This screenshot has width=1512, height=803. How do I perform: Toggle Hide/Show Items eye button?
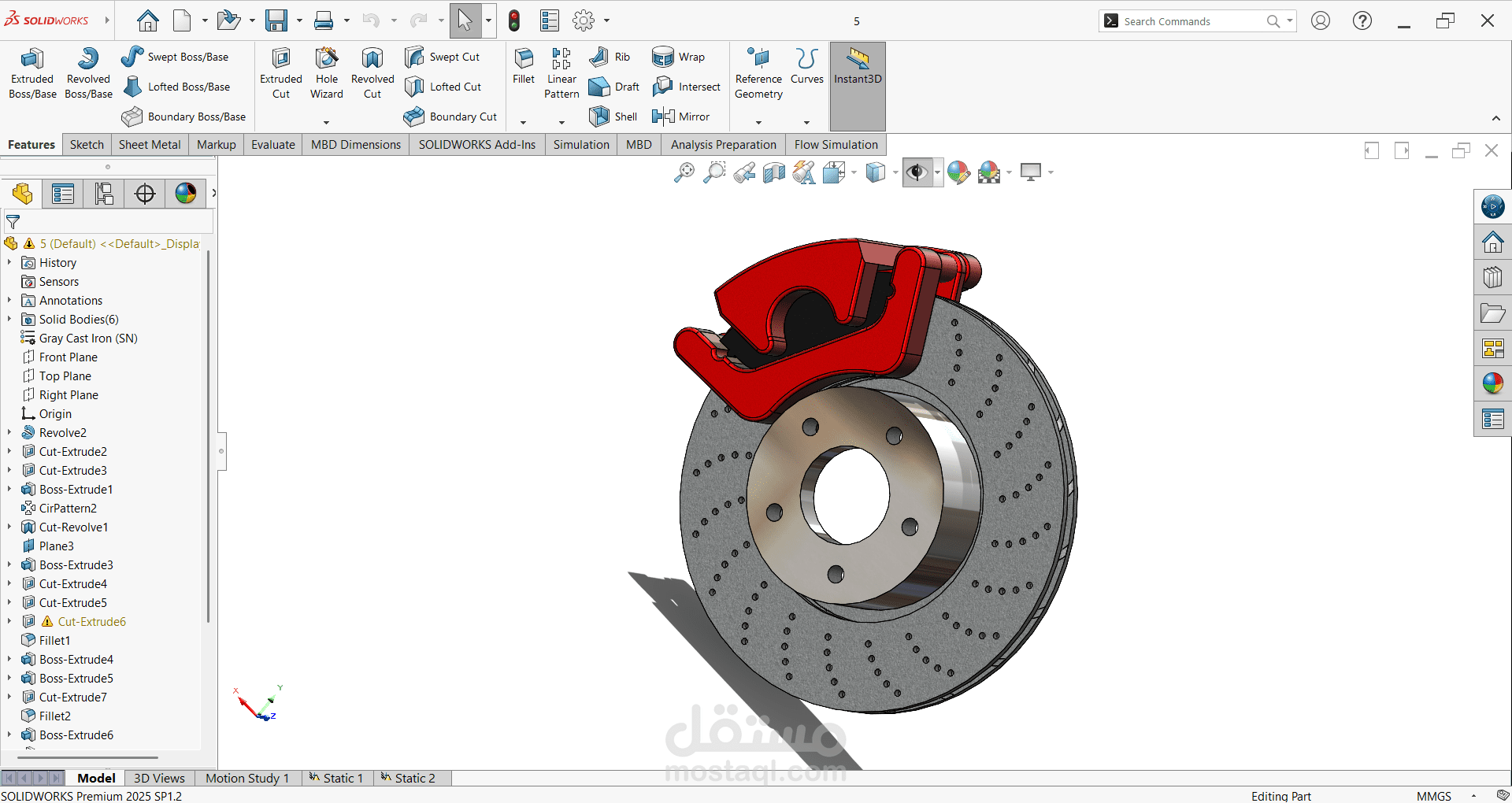[917, 172]
